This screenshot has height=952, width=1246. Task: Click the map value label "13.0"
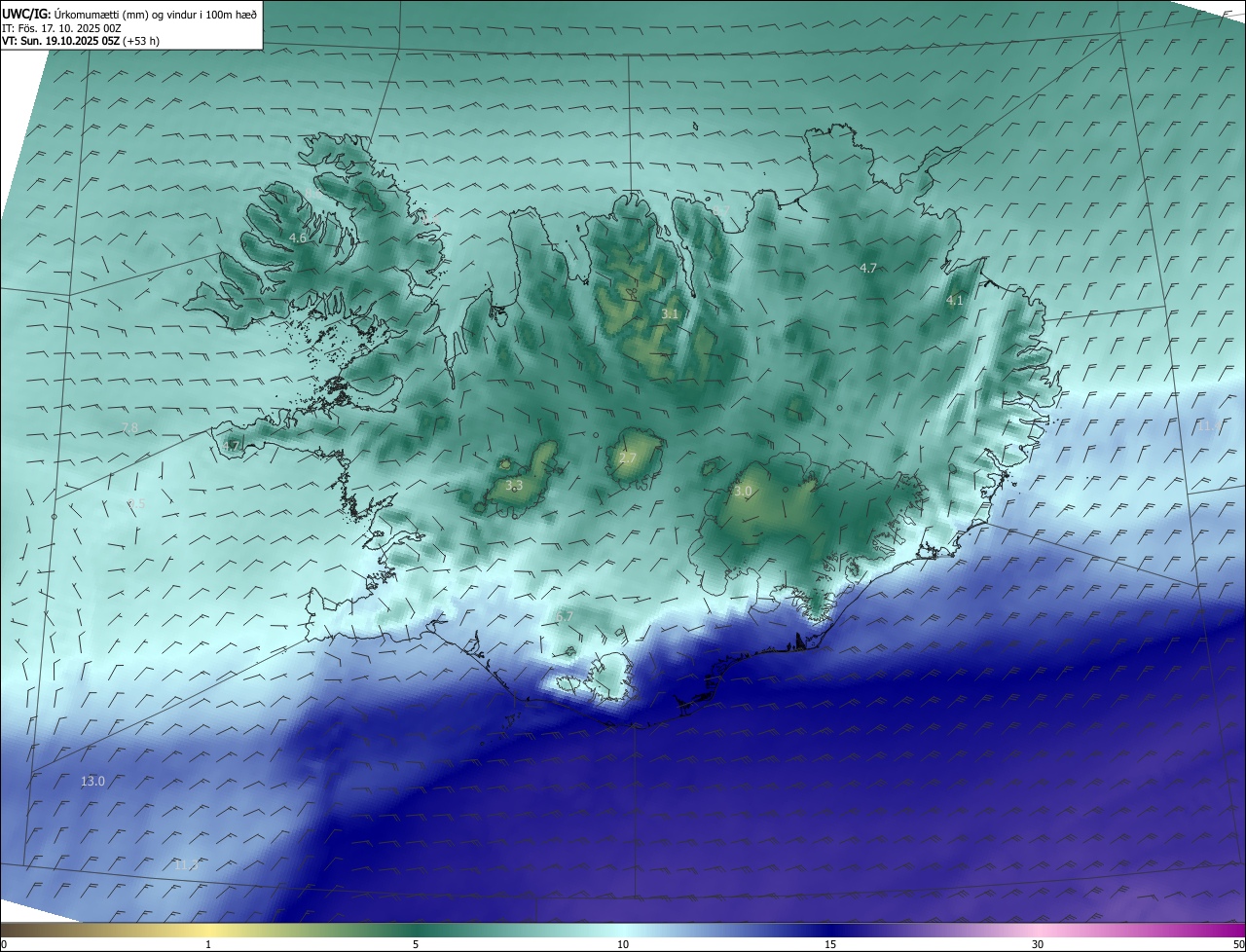pyautogui.click(x=92, y=781)
